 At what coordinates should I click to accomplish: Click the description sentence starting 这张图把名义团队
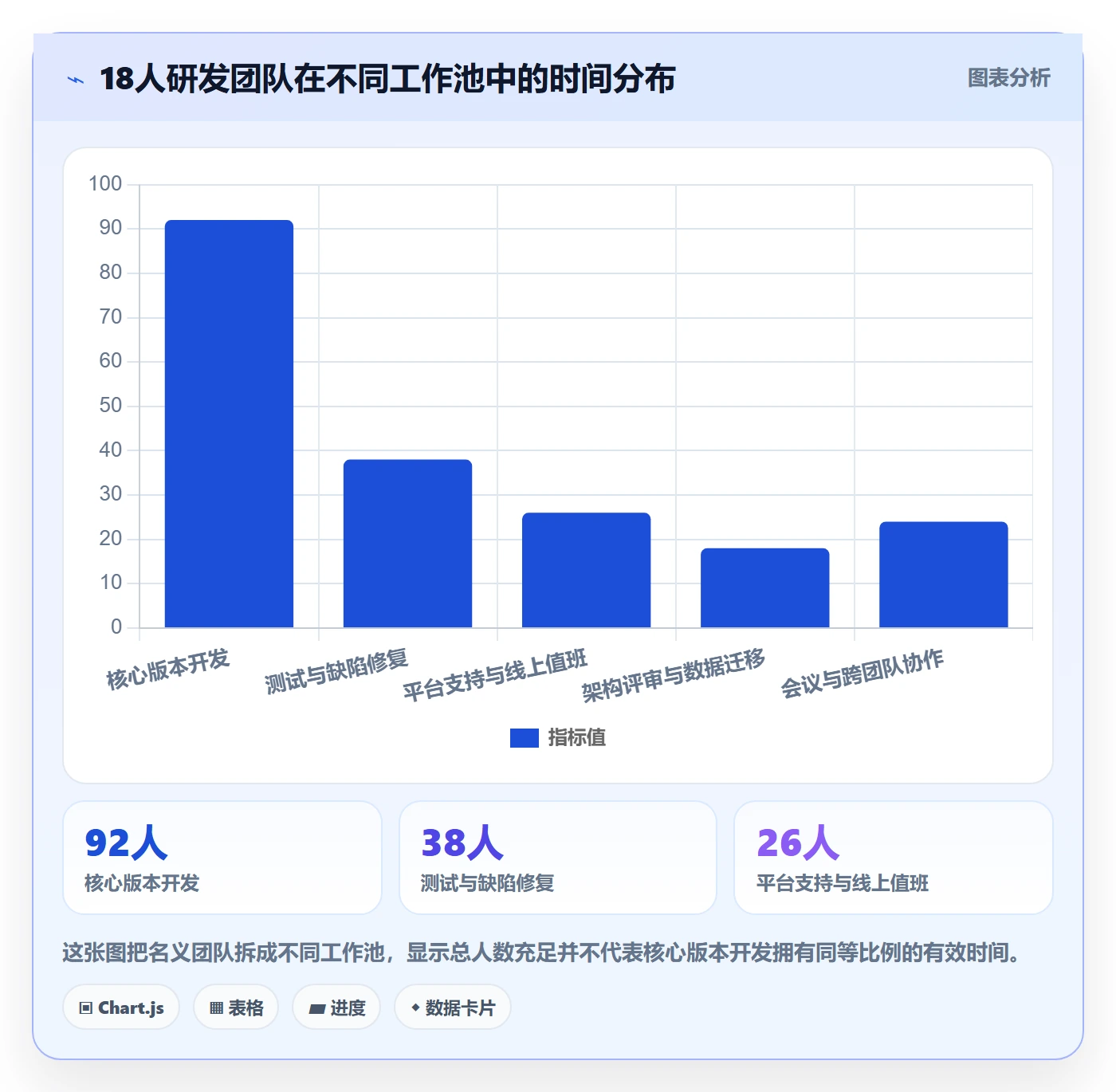[543, 953]
